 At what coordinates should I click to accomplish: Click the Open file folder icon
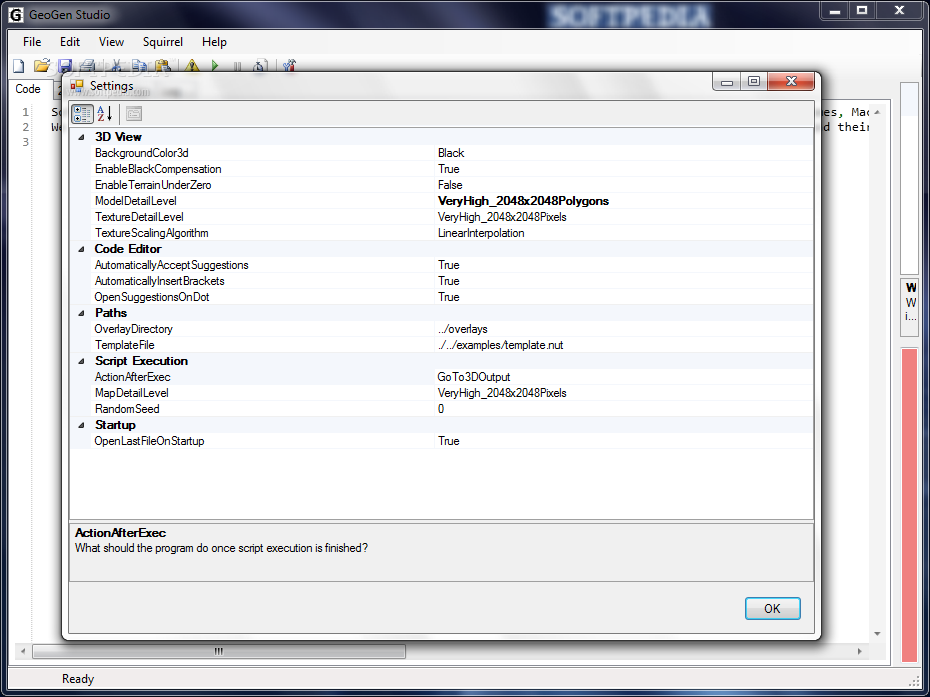(x=42, y=65)
